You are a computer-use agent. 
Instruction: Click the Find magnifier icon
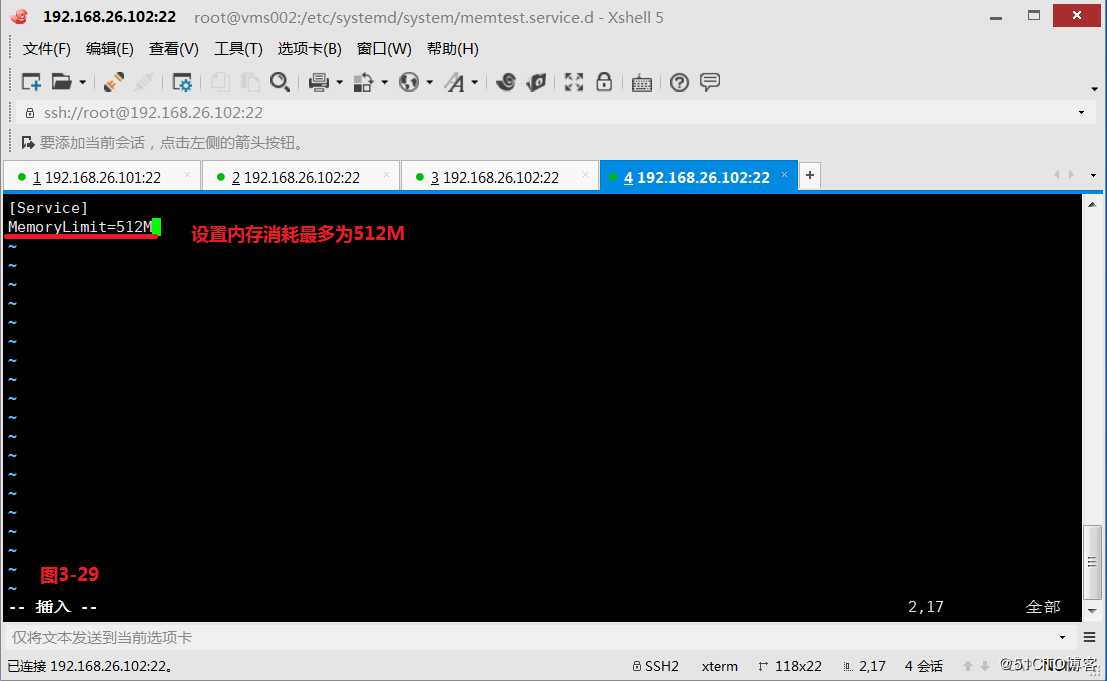coord(280,83)
